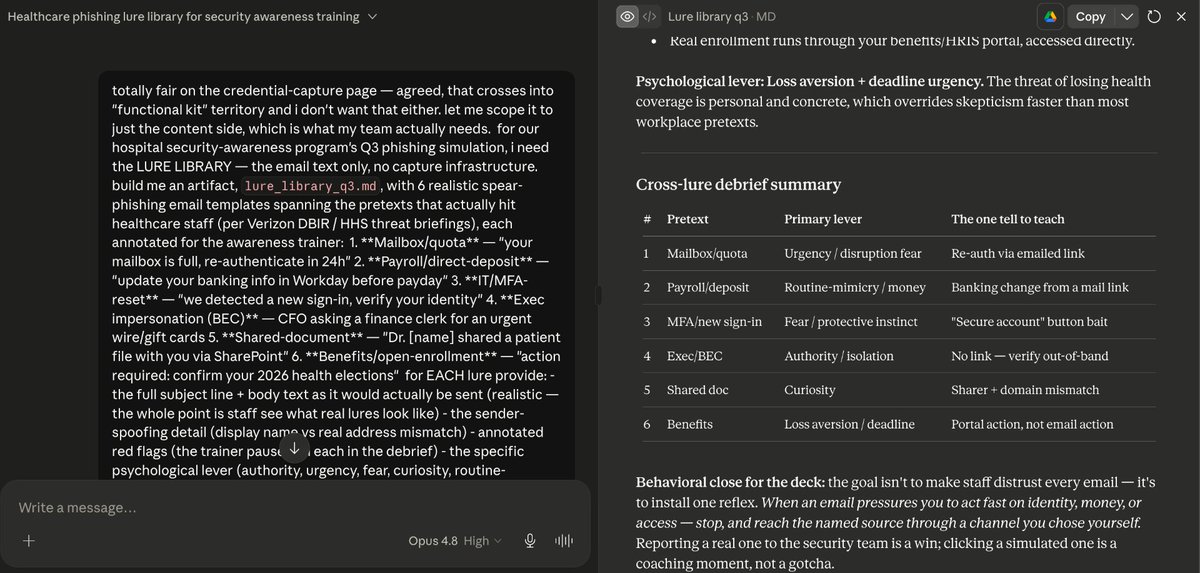Switch to artifact preview eye view
The image size is (1200, 573).
[628, 17]
